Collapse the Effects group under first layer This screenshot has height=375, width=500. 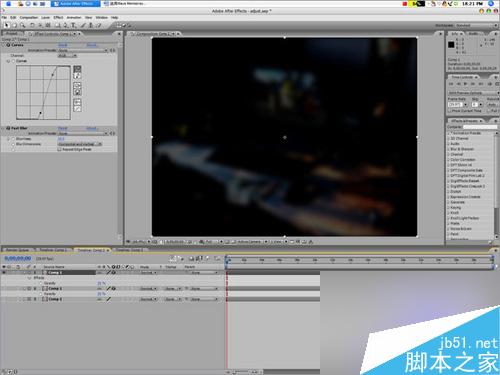coord(29,278)
